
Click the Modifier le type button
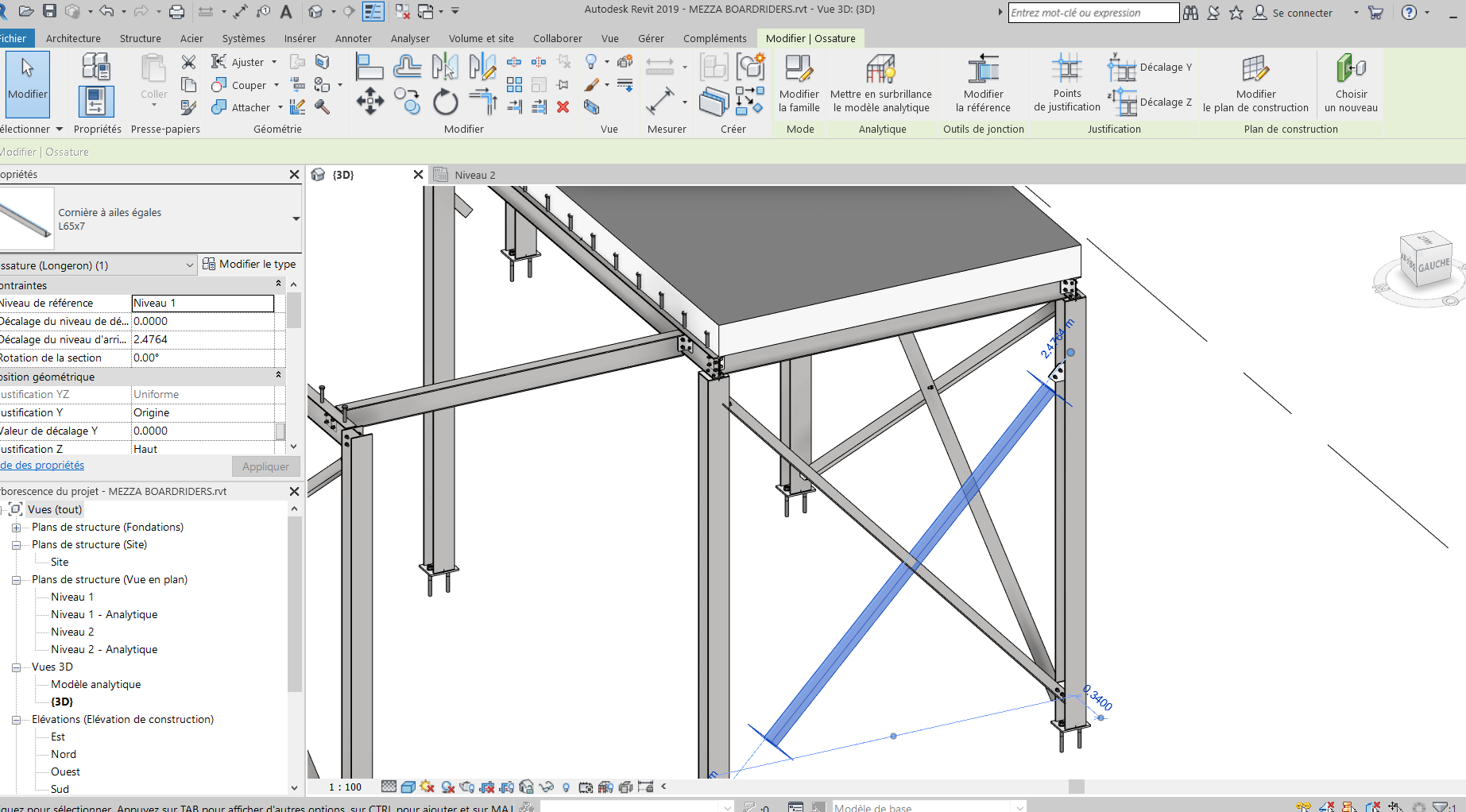(249, 265)
